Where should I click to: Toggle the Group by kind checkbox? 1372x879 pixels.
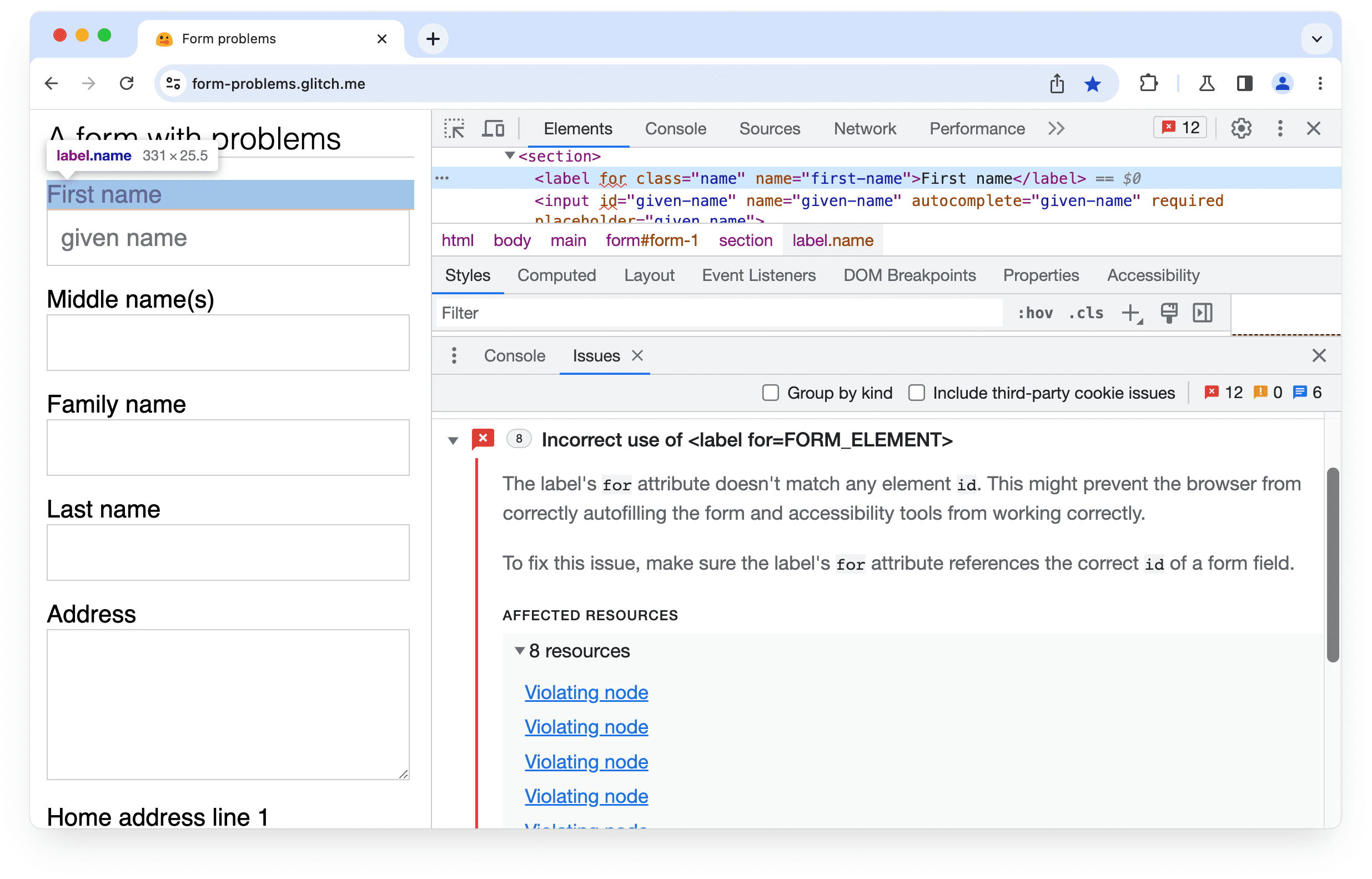(x=770, y=391)
